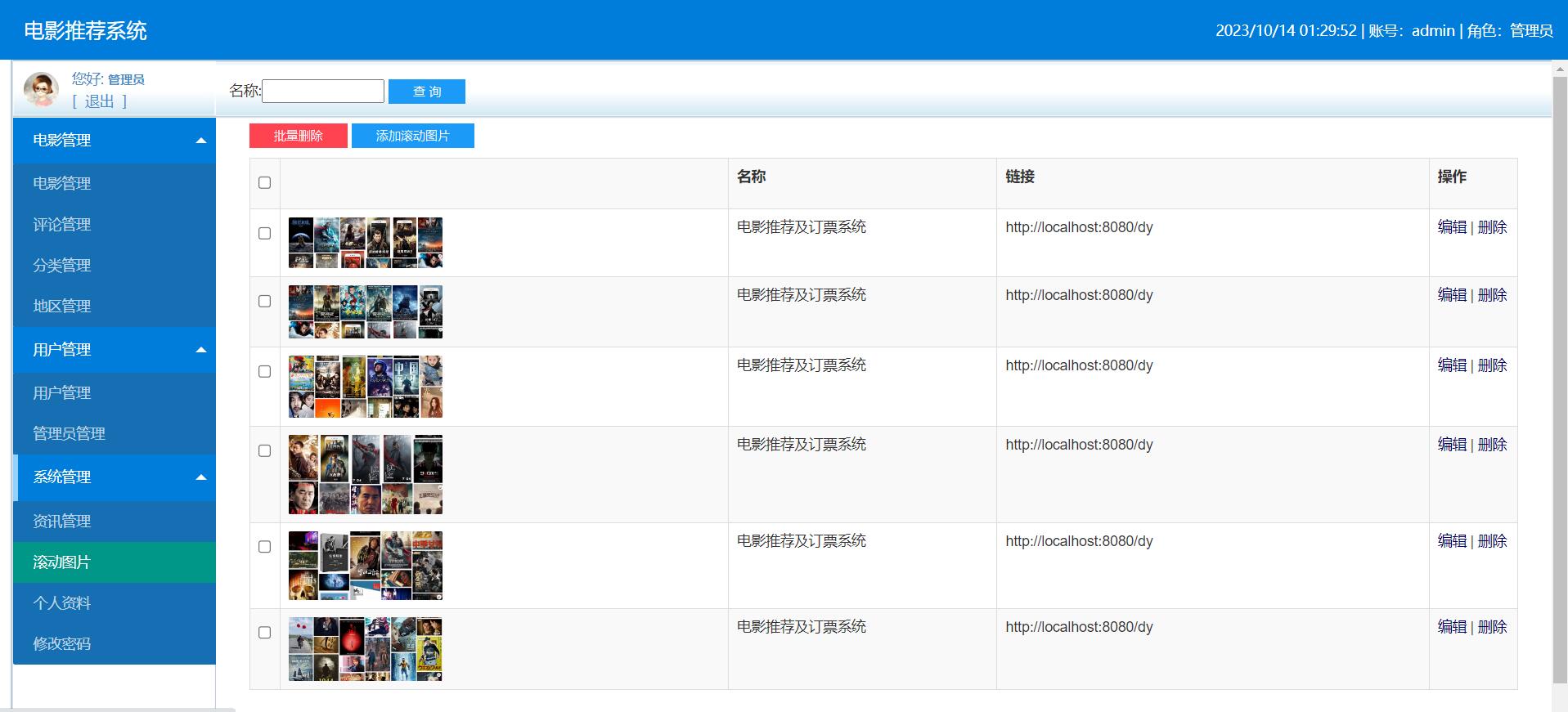
Task: Click the 名称 column header
Action: [751, 177]
